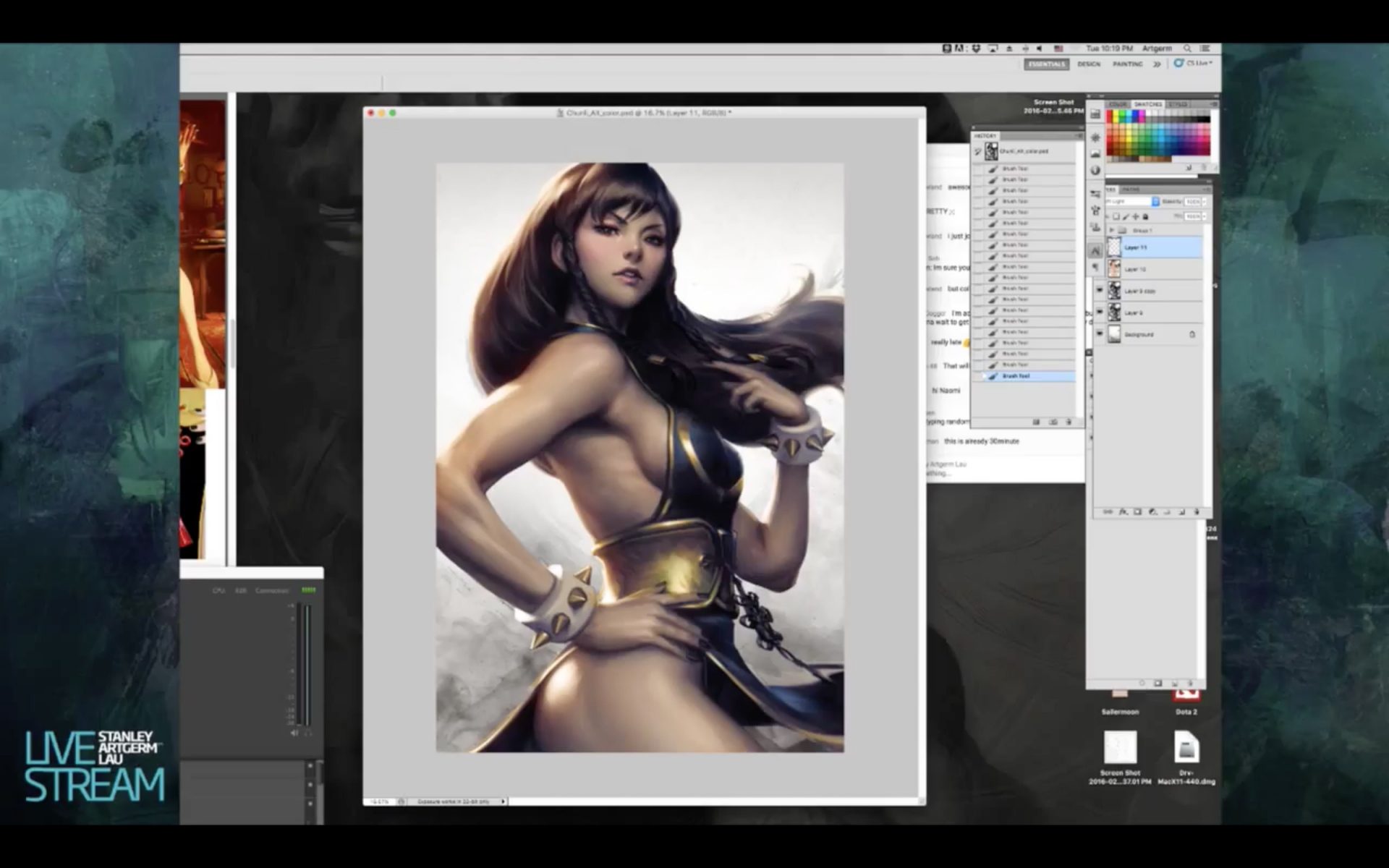Switch to the Color tab
Image resolution: width=1389 pixels, height=868 pixels.
point(1118,104)
